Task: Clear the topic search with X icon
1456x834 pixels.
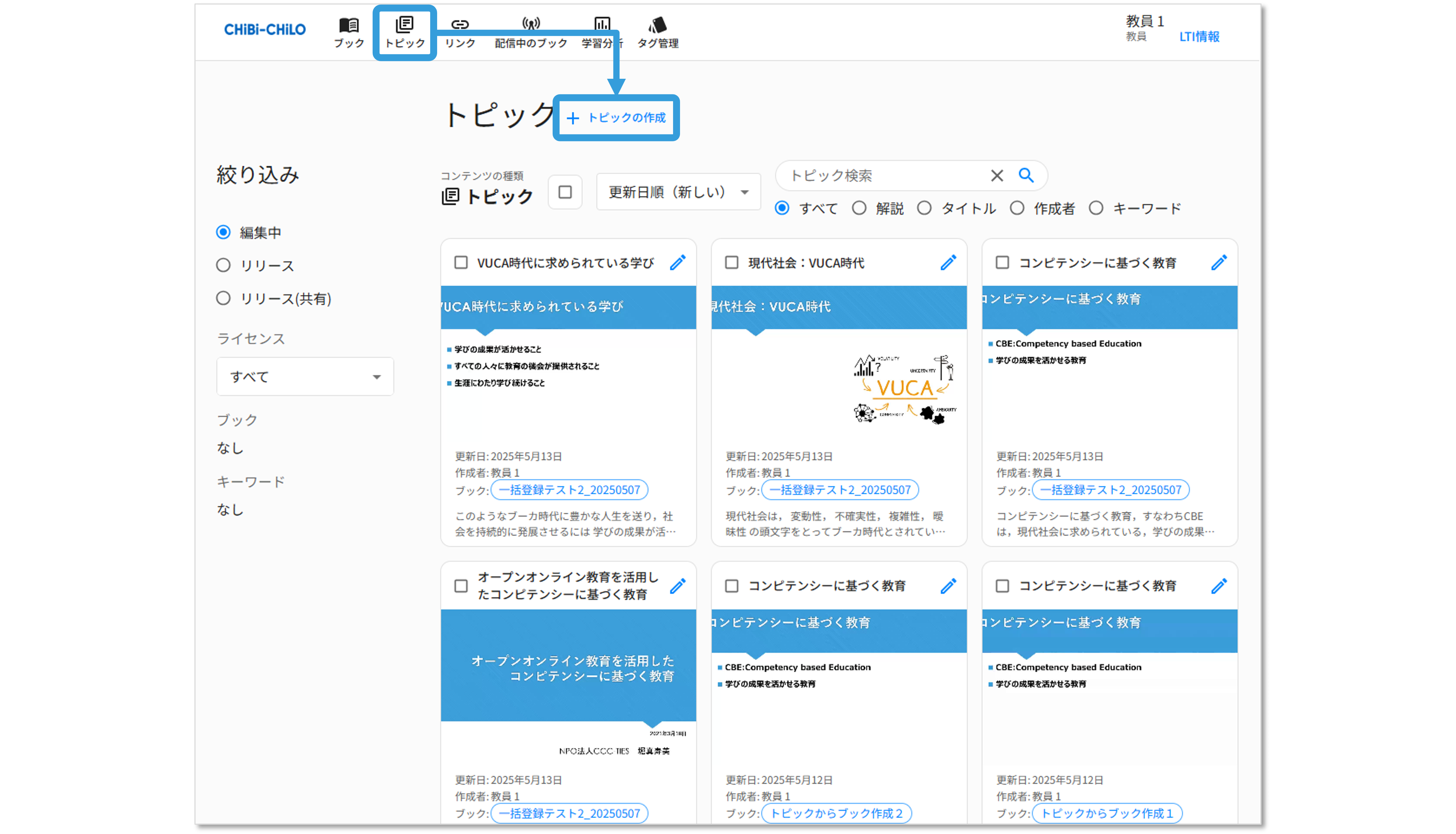Action: pos(997,175)
